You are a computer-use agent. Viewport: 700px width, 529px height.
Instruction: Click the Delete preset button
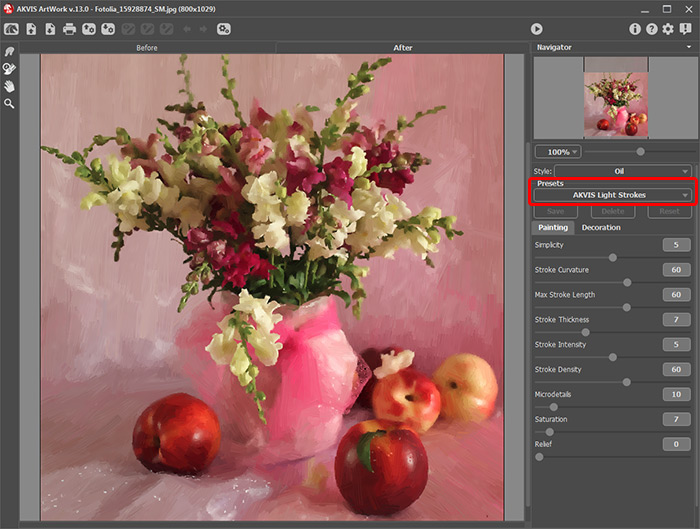point(612,211)
